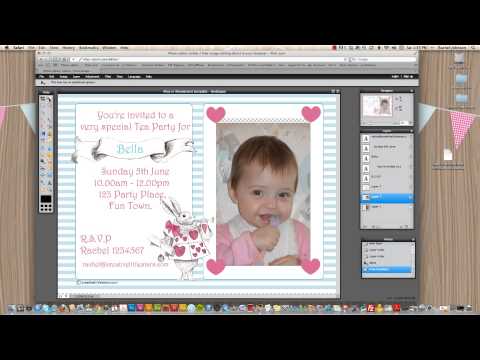Open Pixlr Layer menu
Image resolution: width=480 pixels, height=360 pixels.
(76, 77)
